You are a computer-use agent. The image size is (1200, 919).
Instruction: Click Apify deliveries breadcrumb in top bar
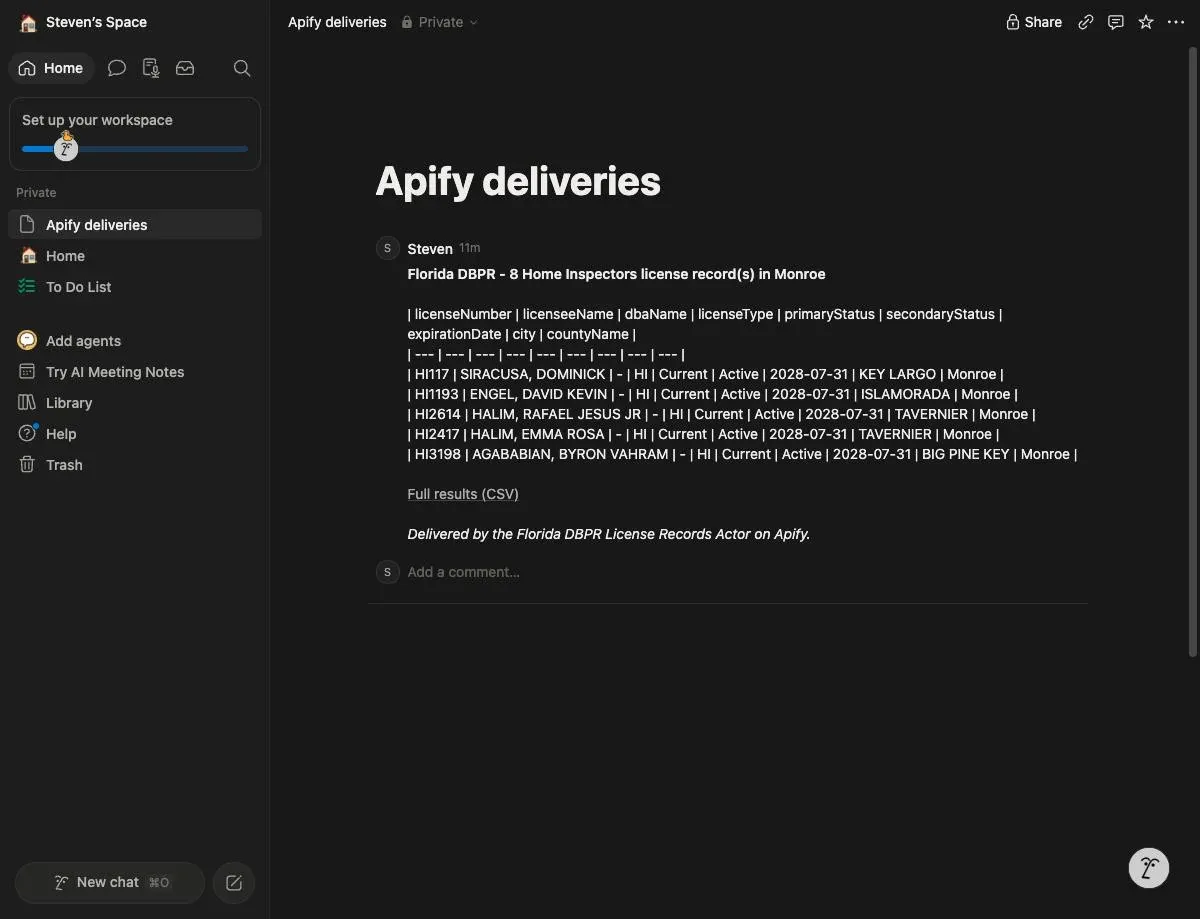coord(337,22)
